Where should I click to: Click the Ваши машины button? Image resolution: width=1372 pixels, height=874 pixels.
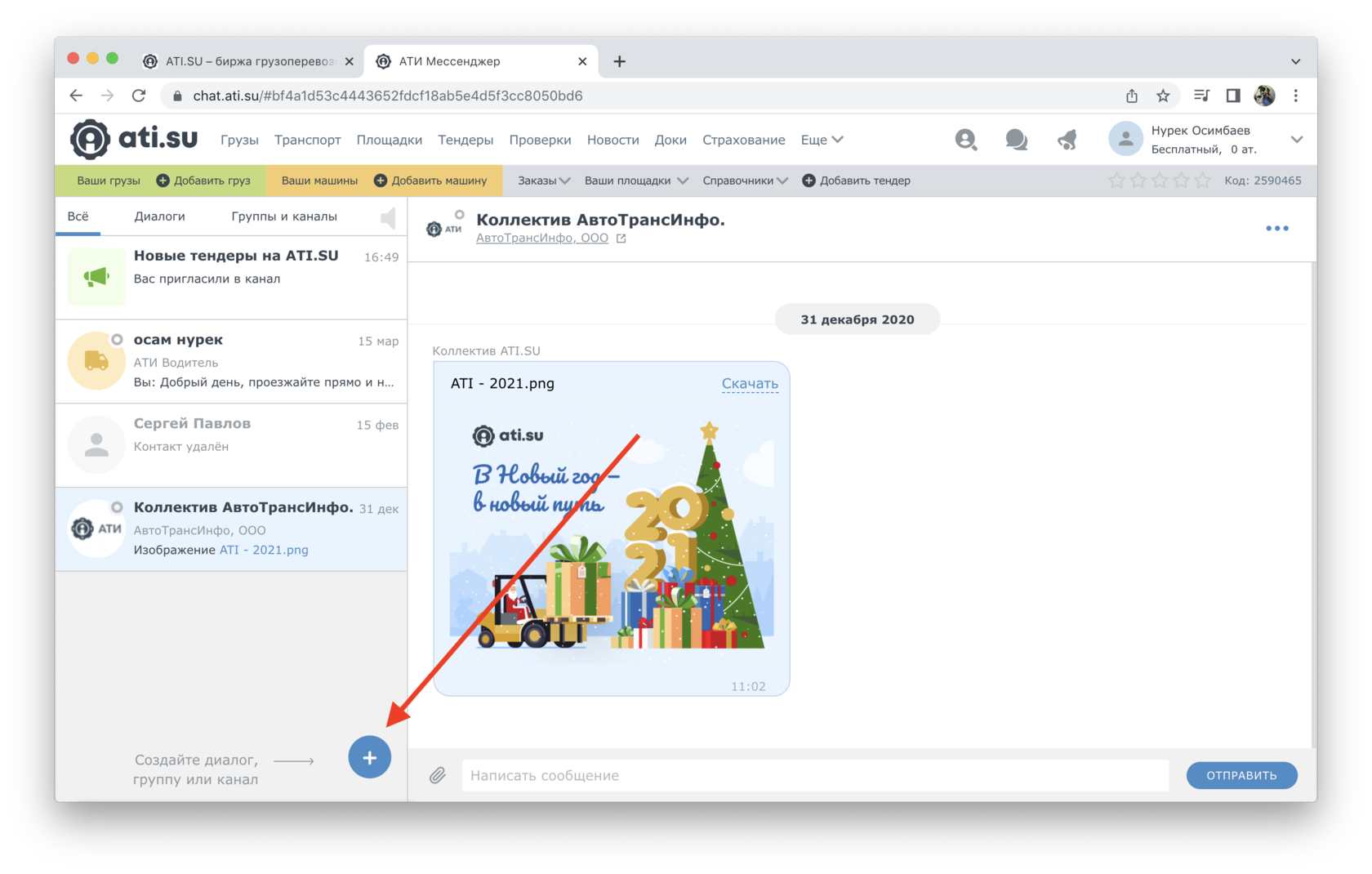click(319, 181)
